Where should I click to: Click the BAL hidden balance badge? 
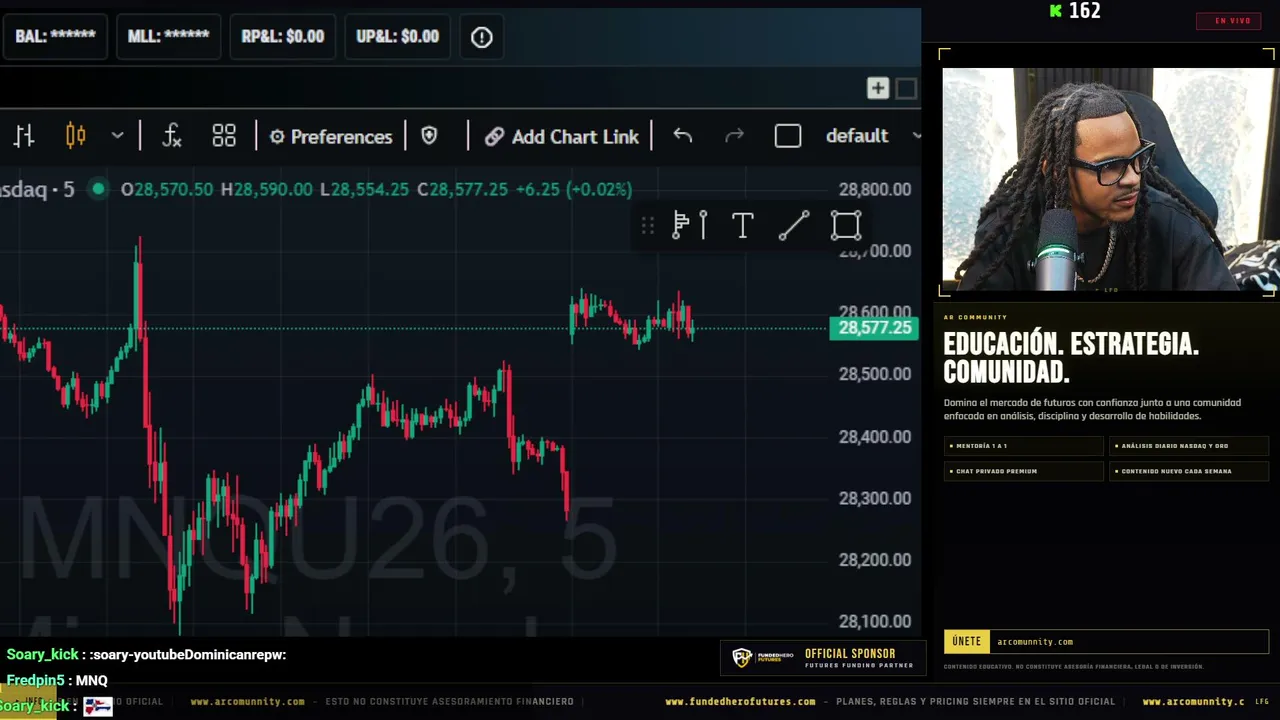[55, 37]
